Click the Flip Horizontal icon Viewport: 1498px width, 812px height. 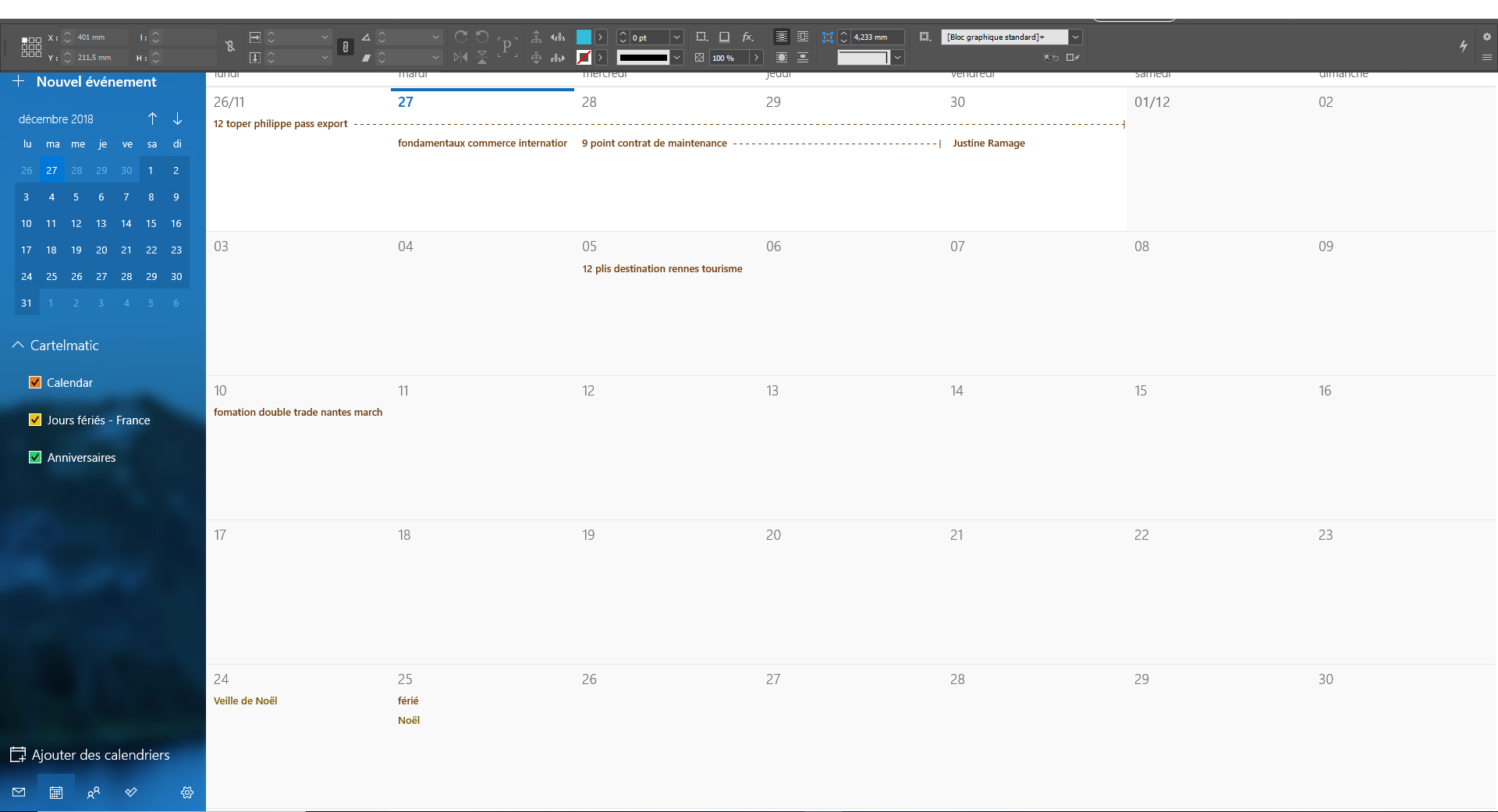coord(460,56)
